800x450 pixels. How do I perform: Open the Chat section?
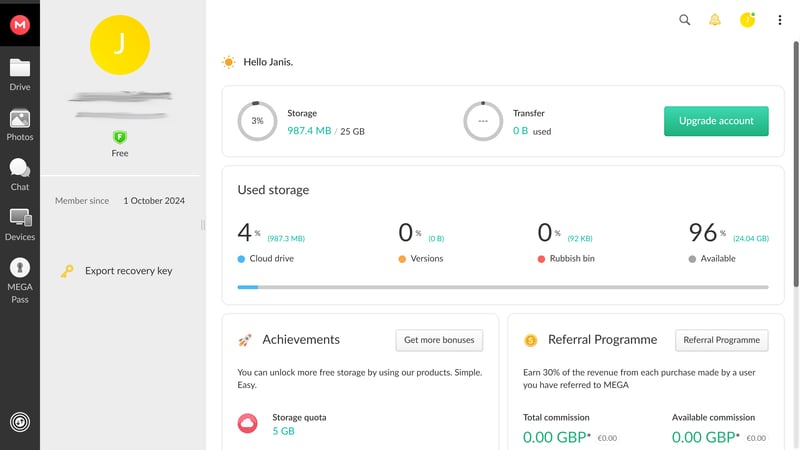(20, 174)
